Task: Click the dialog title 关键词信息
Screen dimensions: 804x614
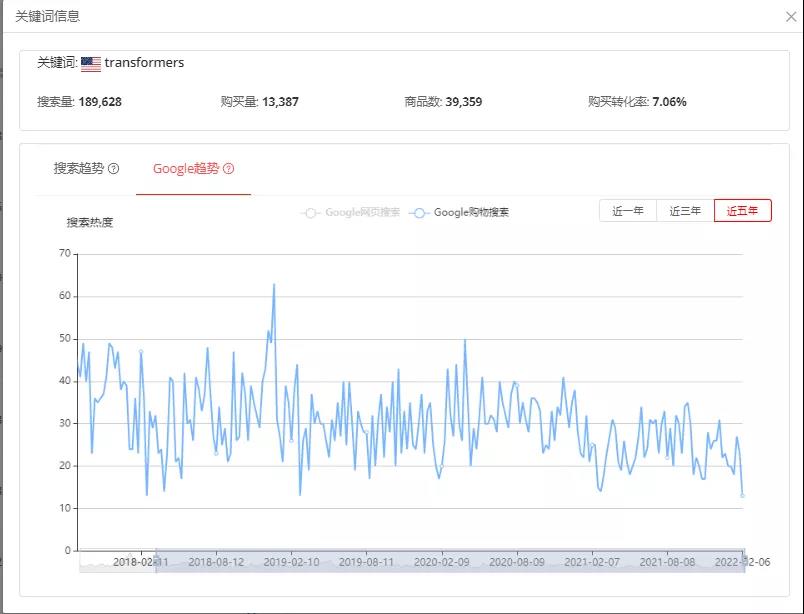Action: (x=48, y=16)
